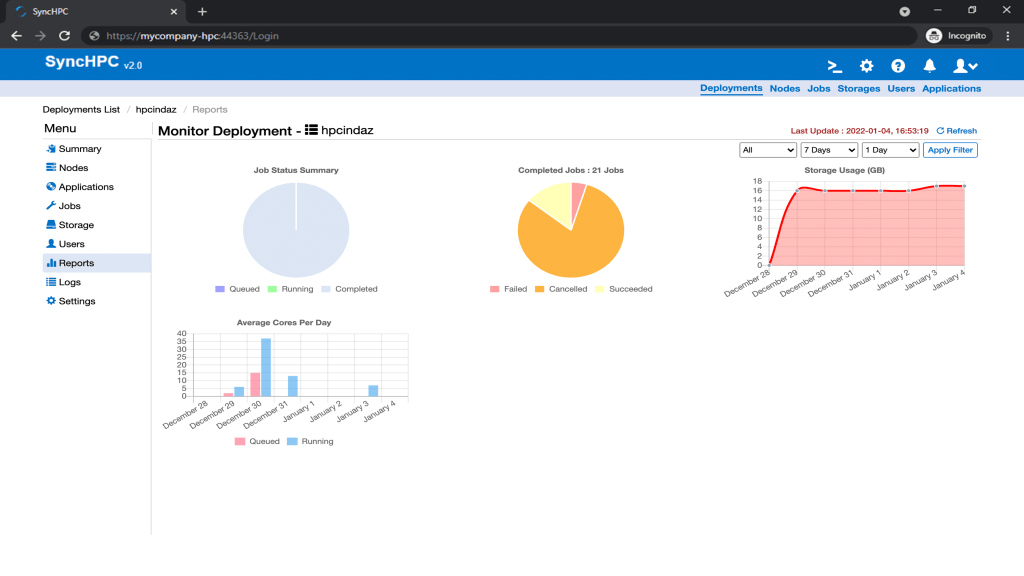Open the terminal console icon in header
The image size is (1024, 576).
pos(835,66)
